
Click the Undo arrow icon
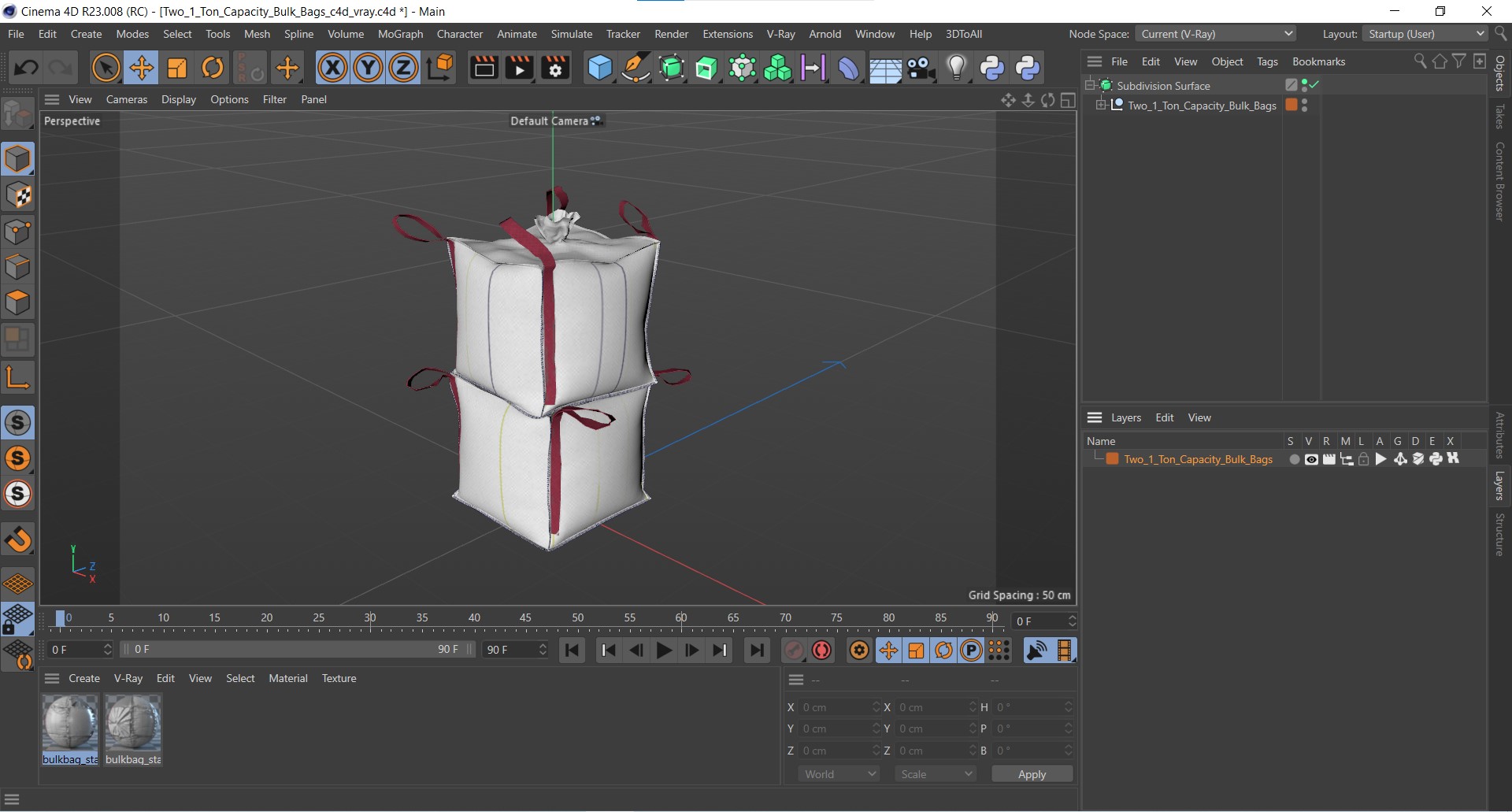[25, 68]
